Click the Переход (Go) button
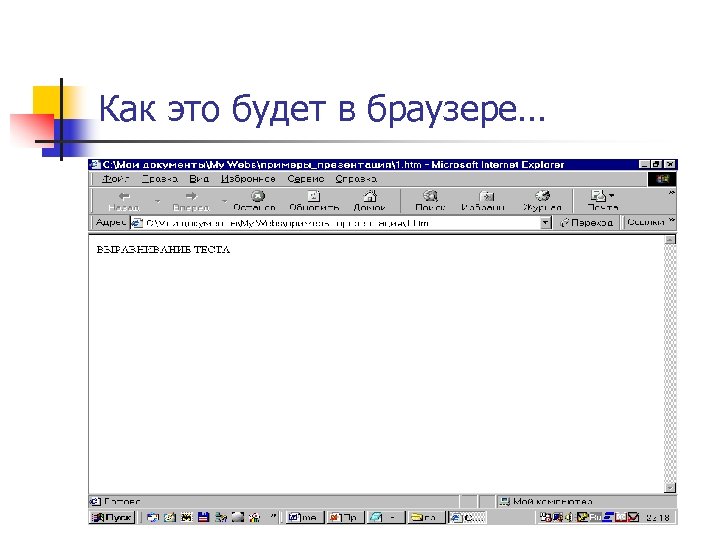 click(586, 223)
